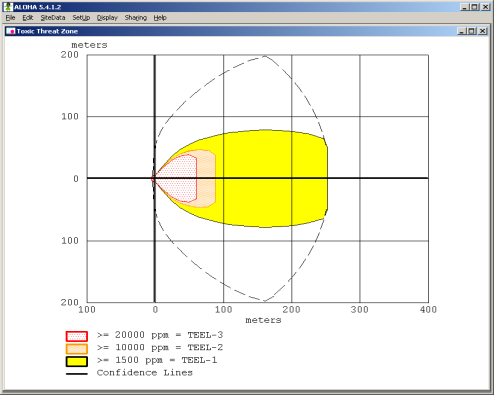Maximize the Toxic Threat Zone window
This screenshot has width=494, height=395.
471,31
